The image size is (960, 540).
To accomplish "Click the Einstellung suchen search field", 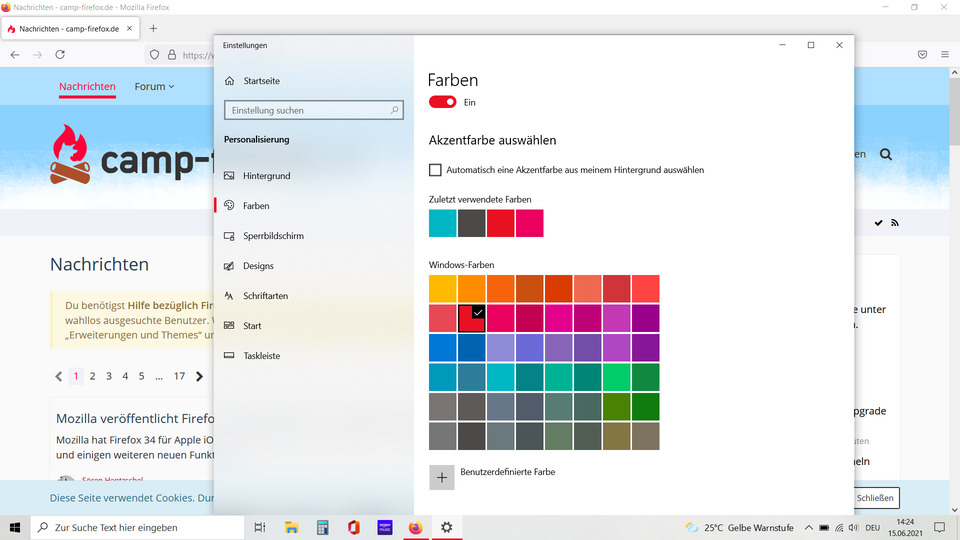I will pos(313,110).
